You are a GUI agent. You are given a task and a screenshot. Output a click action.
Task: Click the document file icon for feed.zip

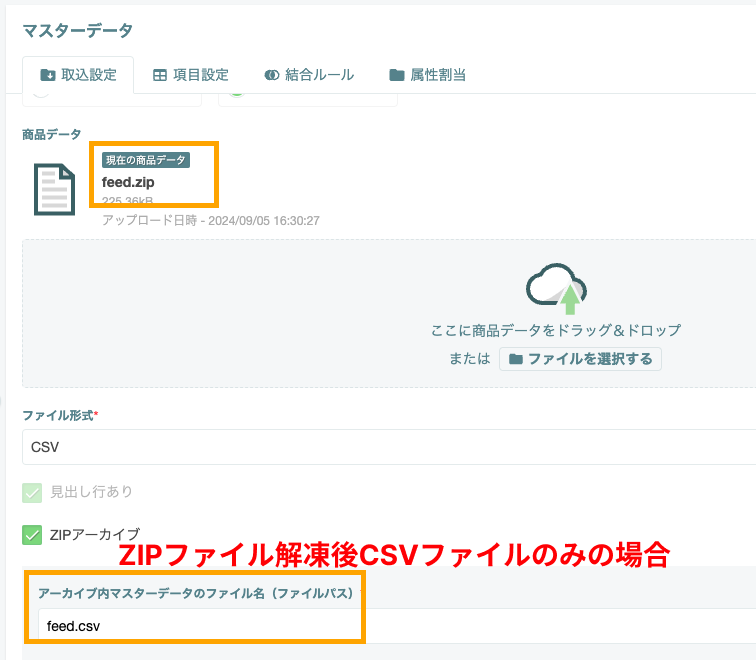(54, 189)
